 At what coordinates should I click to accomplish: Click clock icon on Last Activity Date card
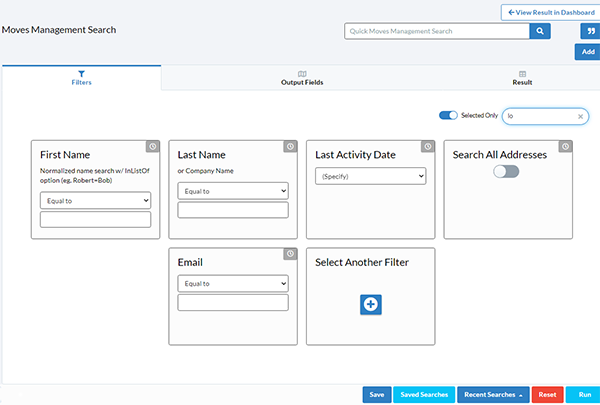(x=428, y=146)
